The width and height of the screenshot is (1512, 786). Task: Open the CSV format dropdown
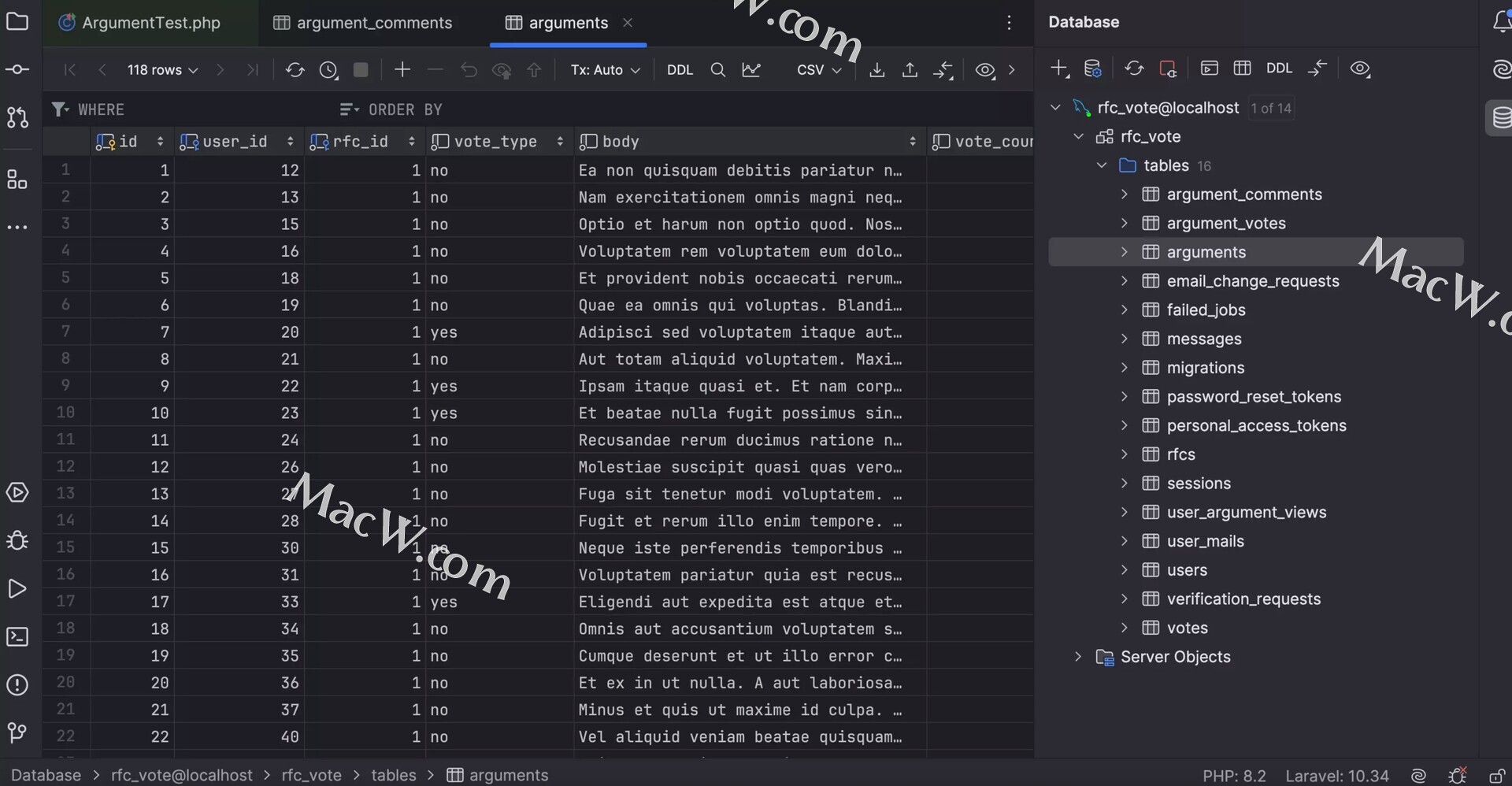tap(819, 70)
